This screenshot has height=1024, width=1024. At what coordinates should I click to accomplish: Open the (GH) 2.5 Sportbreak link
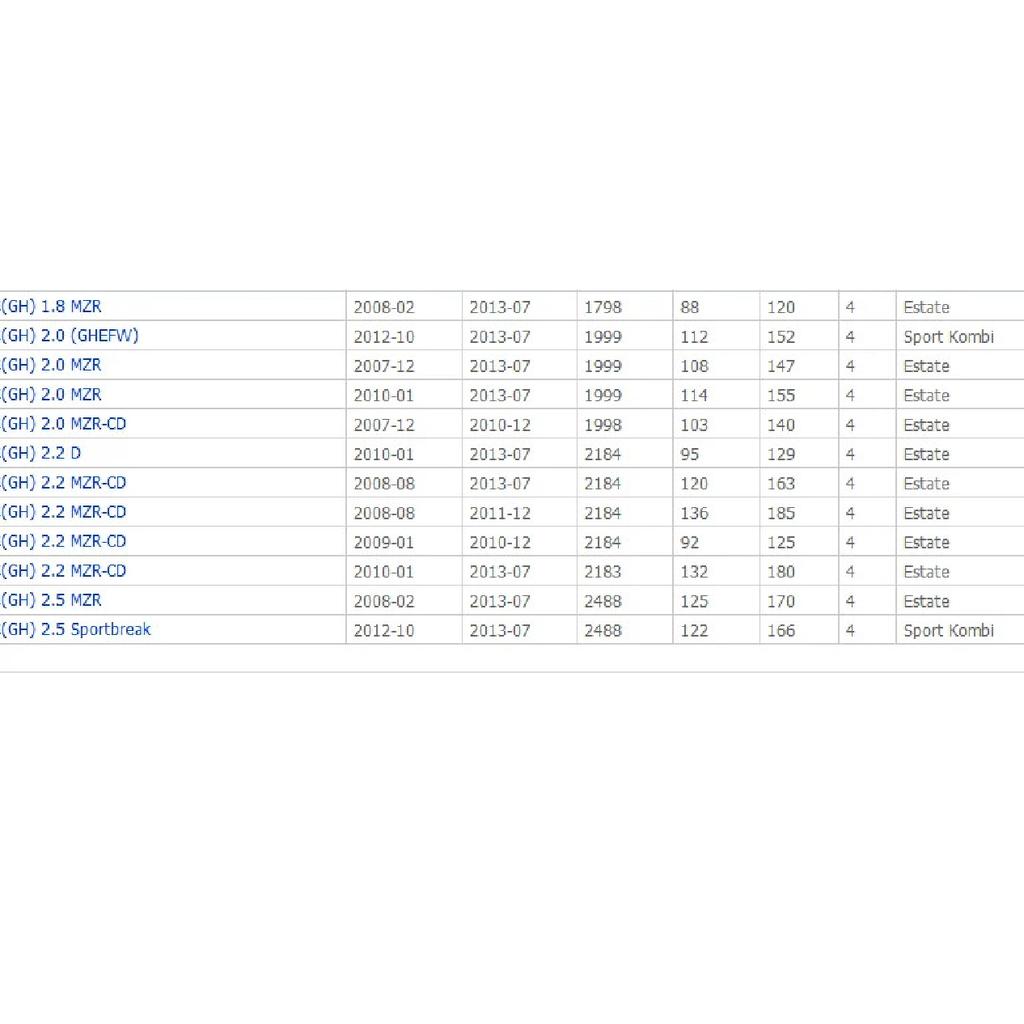(76, 630)
